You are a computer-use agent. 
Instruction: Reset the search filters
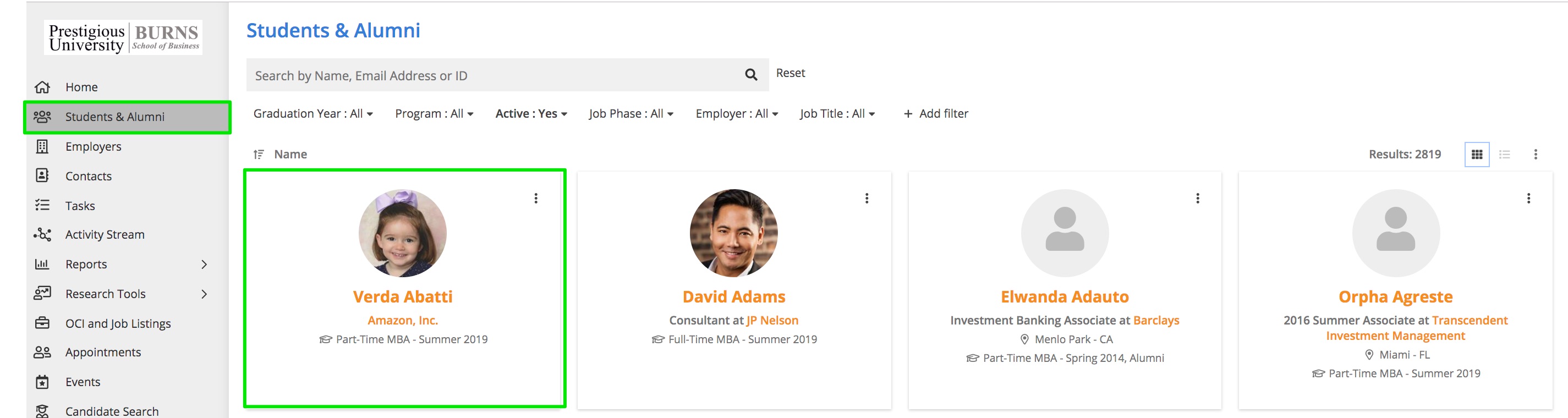pos(790,73)
